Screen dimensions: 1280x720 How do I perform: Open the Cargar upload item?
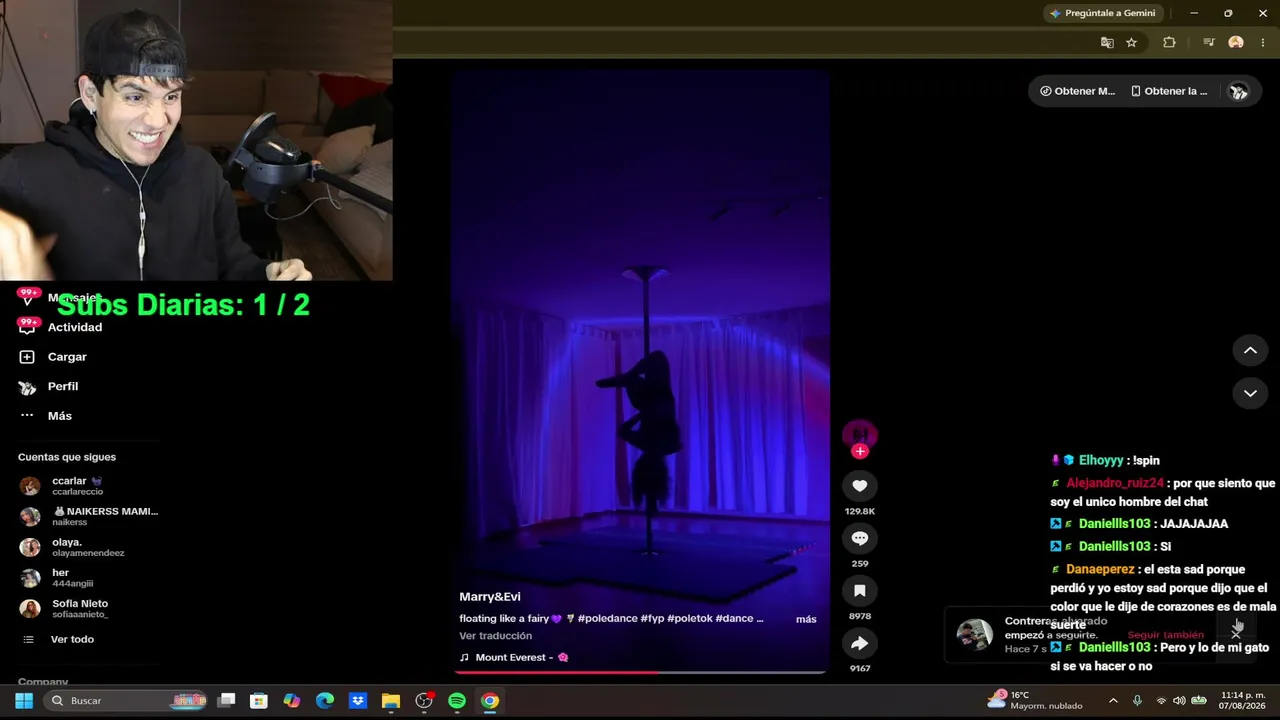point(67,357)
